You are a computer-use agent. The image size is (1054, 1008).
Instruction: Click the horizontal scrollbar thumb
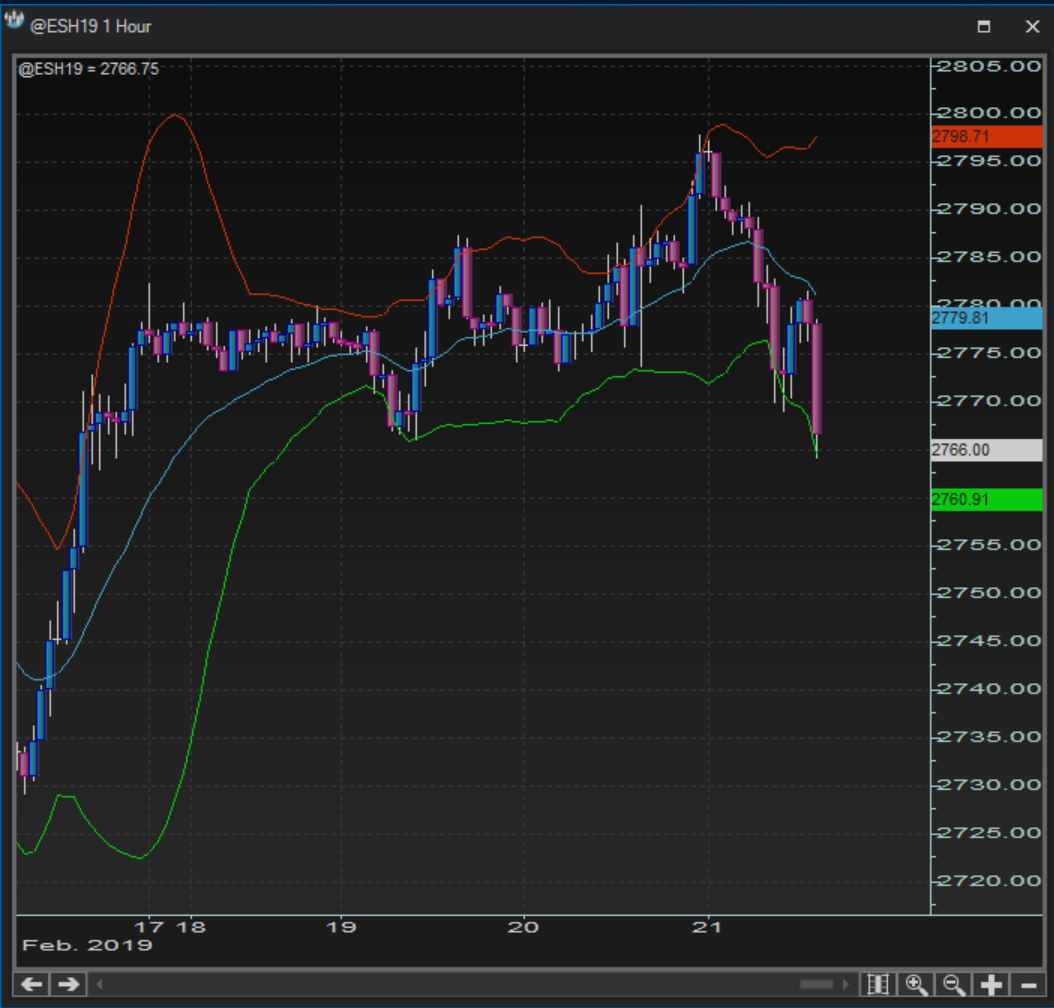816,984
